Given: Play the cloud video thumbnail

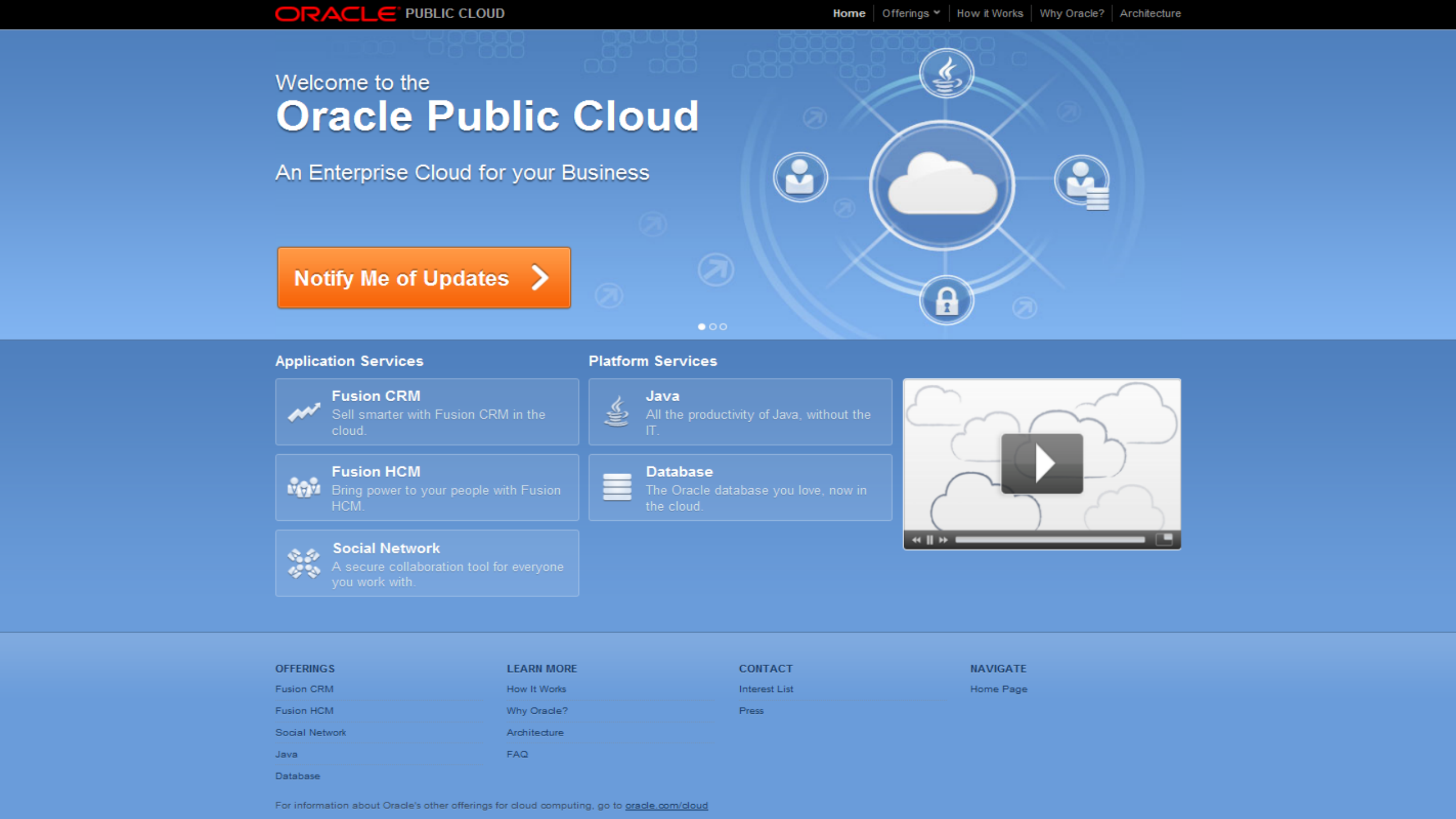Looking at the screenshot, I should 1041,463.
